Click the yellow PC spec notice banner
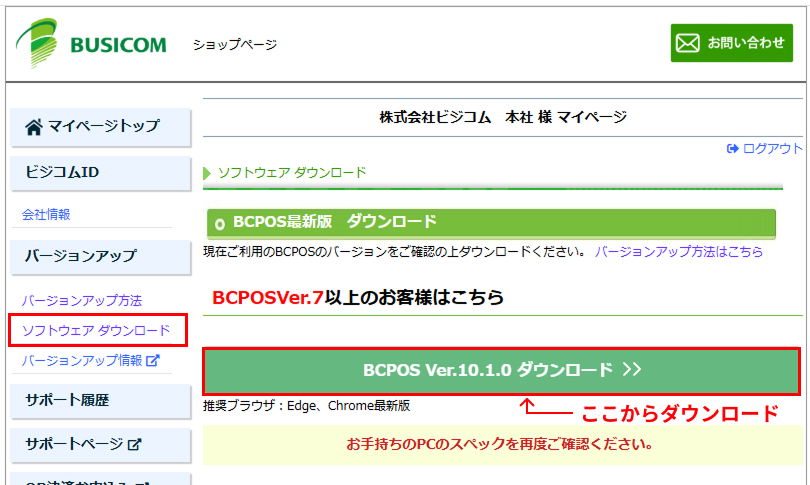 coord(500,443)
